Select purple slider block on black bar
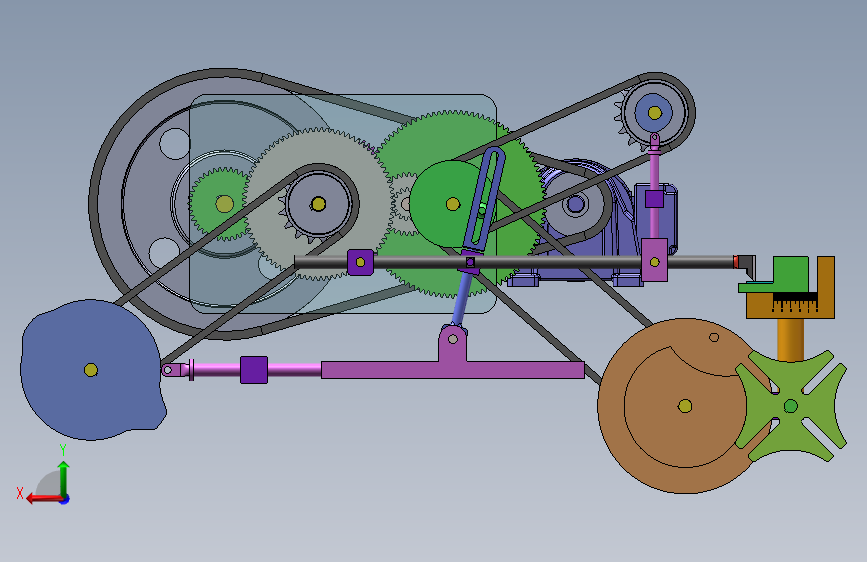867x562 pixels. (x=361, y=262)
